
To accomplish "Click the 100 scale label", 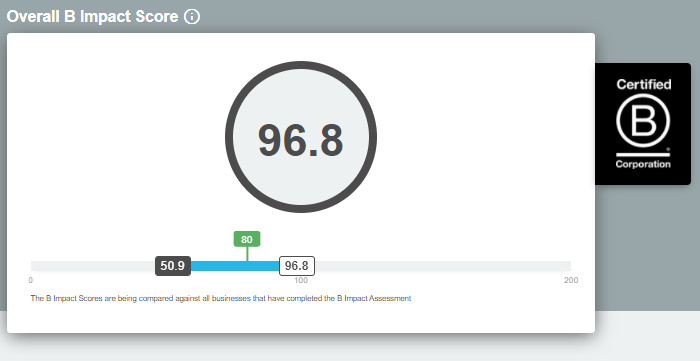I will pos(301,281).
